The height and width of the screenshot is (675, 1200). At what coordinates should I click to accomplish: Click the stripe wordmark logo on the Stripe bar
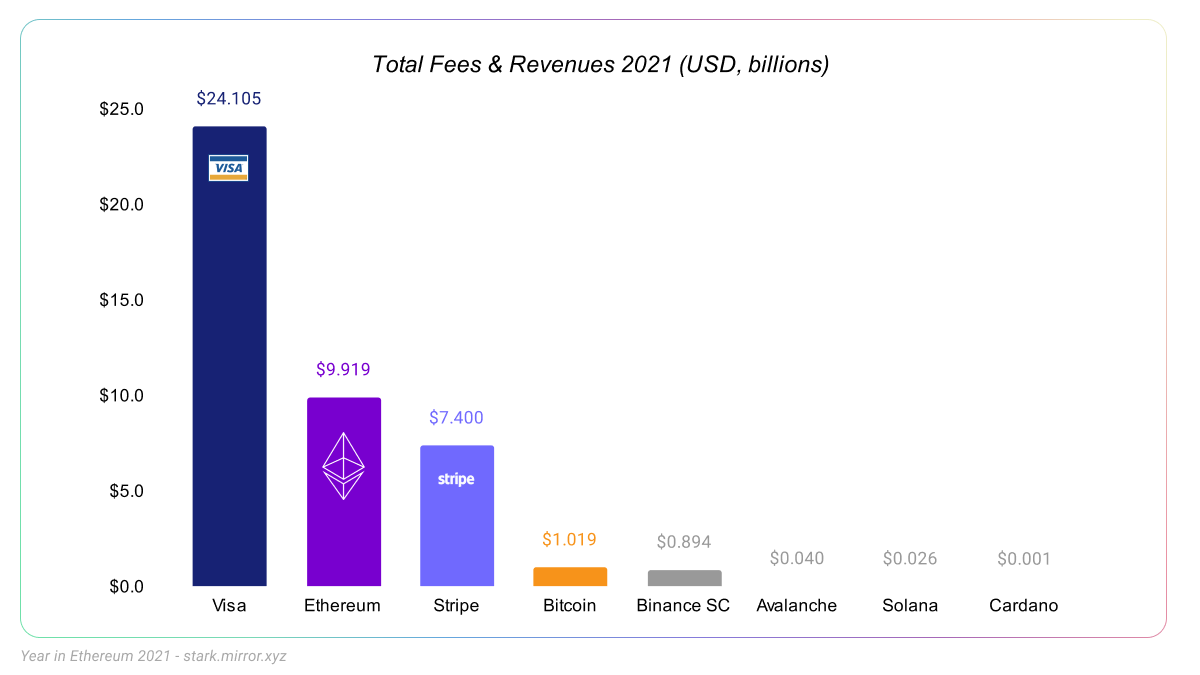point(456,478)
